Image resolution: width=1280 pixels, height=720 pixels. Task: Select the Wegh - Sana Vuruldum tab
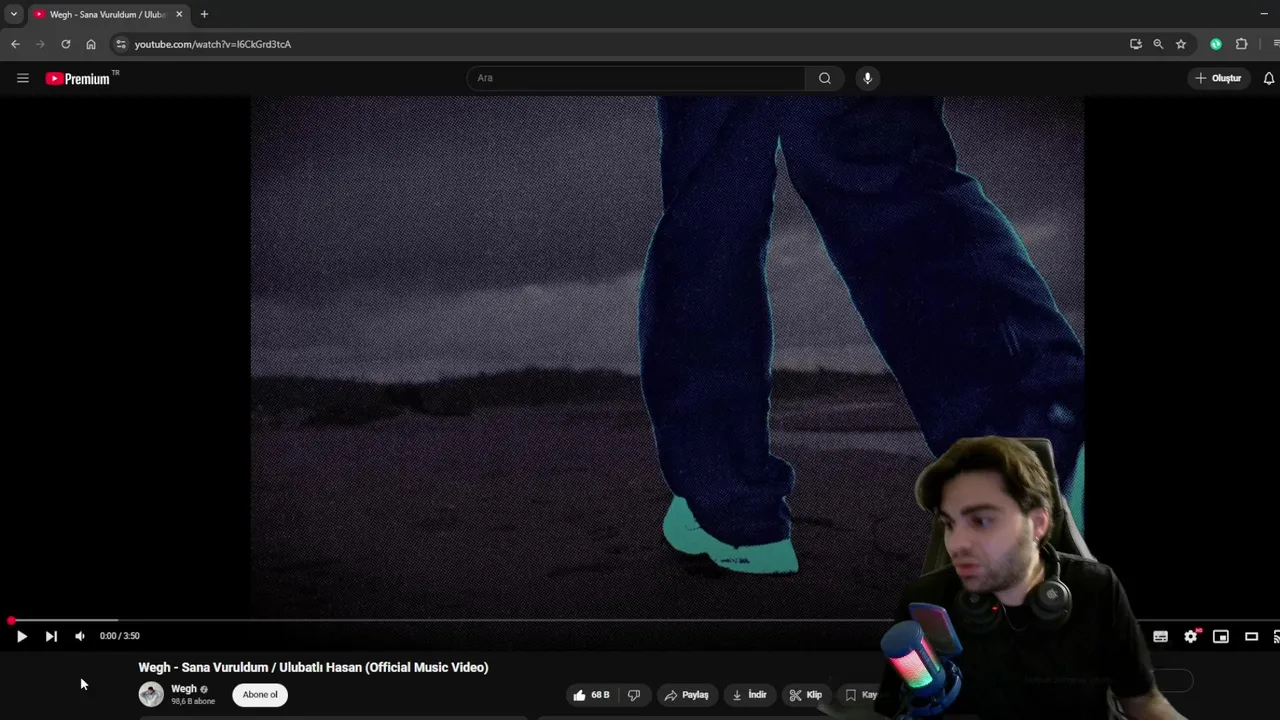click(x=107, y=14)
